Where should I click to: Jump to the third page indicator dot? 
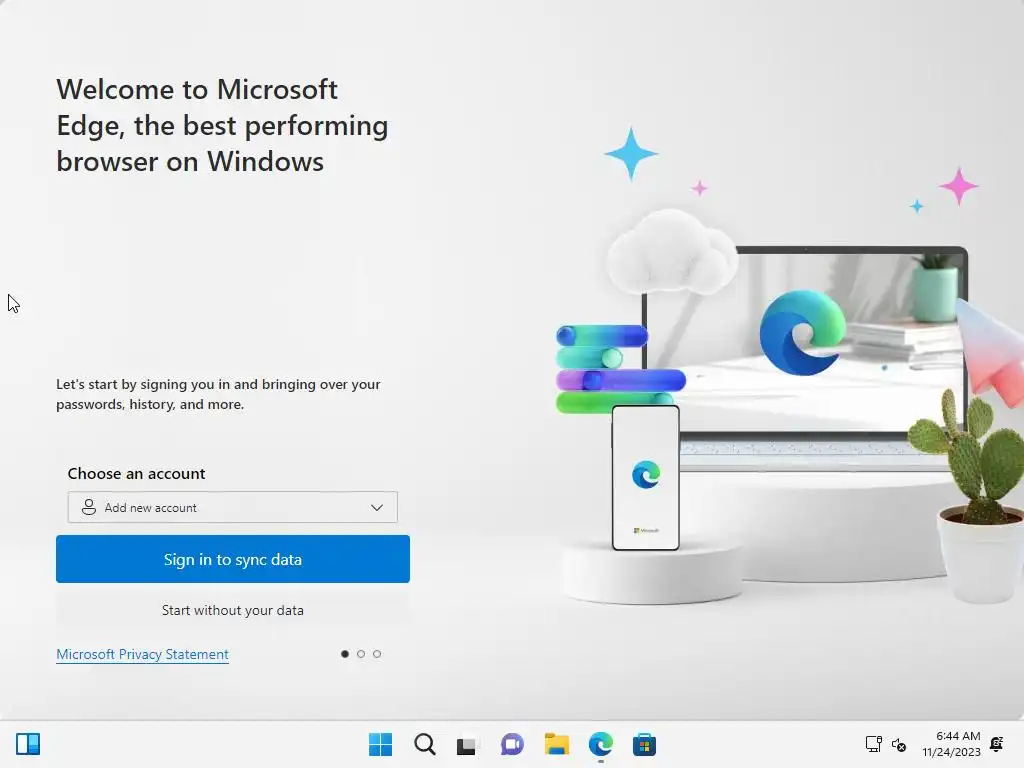click(377, 654)
